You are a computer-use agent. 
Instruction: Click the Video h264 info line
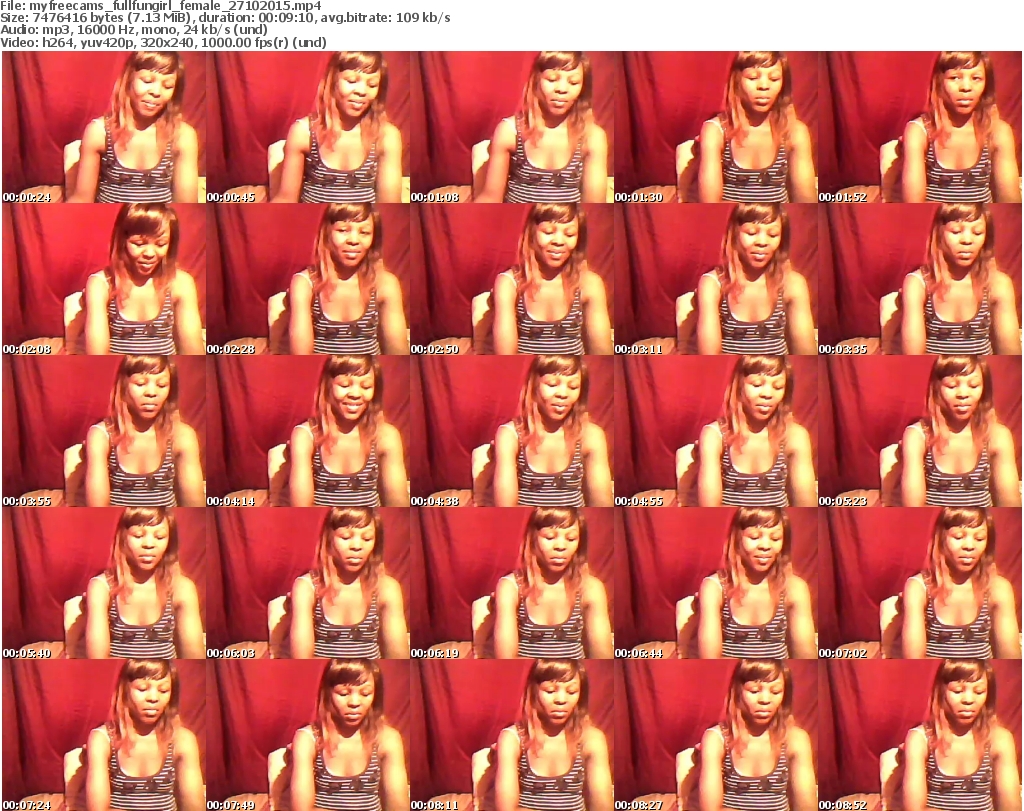click(x=163, y=42)
